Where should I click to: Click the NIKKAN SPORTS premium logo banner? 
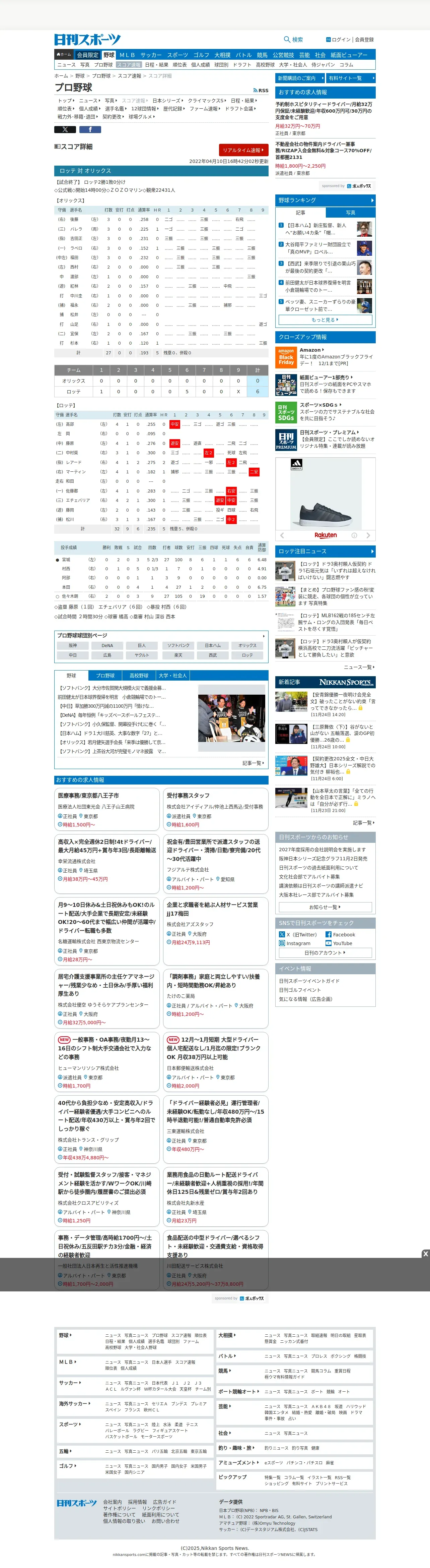coord(347,682)
